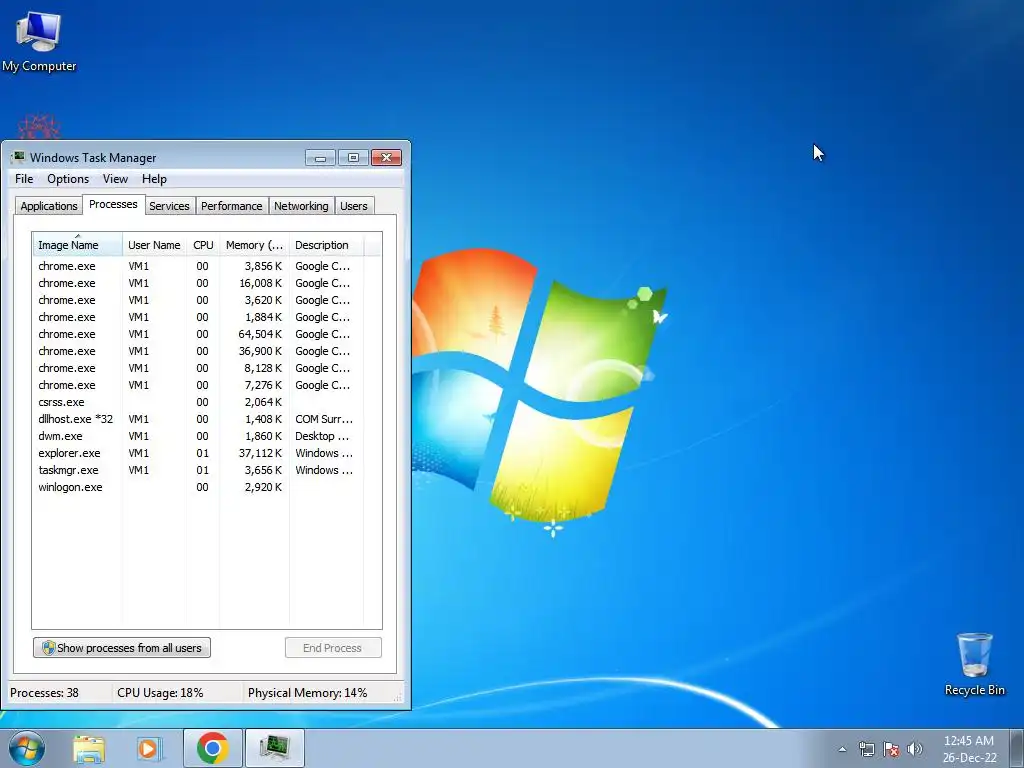This screenshot has height=768, width=1024.
Task: Open the View menu
Action: coord(115,179)
